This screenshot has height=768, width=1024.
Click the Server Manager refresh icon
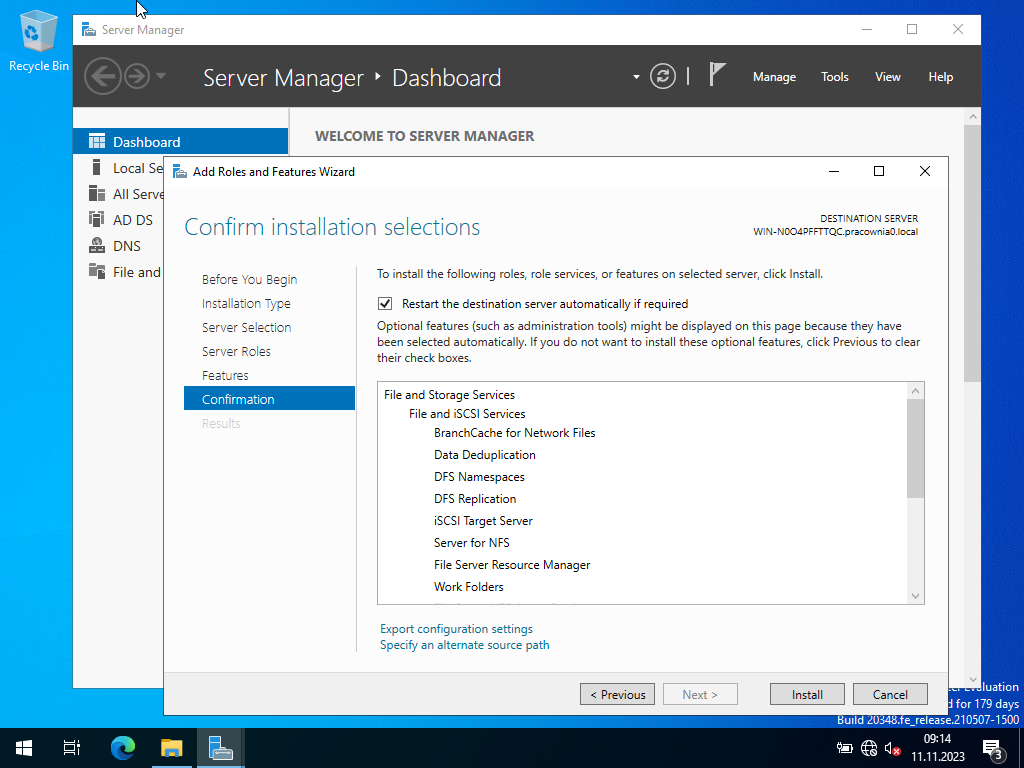pos(663,77)
